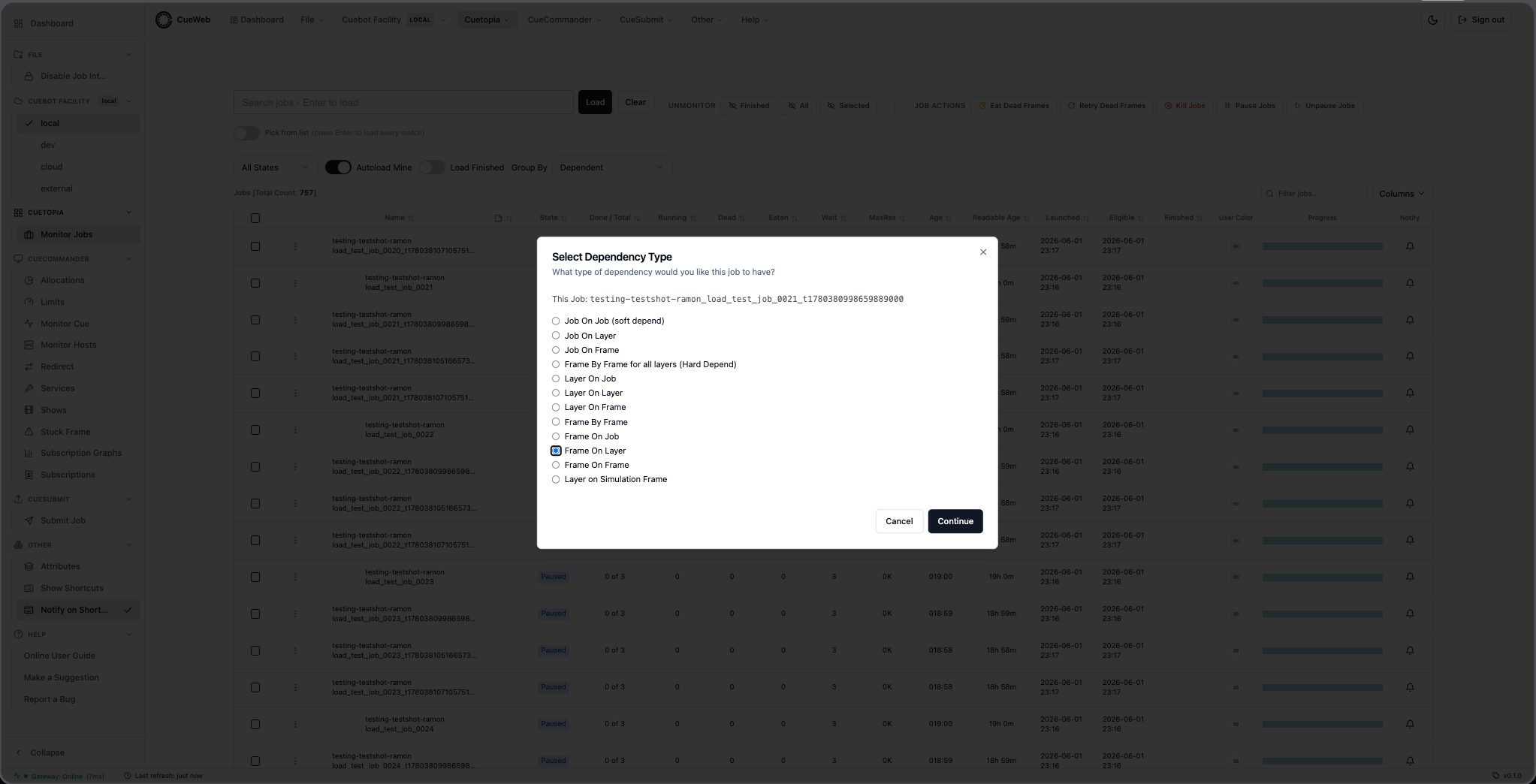Open Stuck Frame sidebar icon
The width and height of the screenshot is (1536, 784).
(x=29, y=432)
